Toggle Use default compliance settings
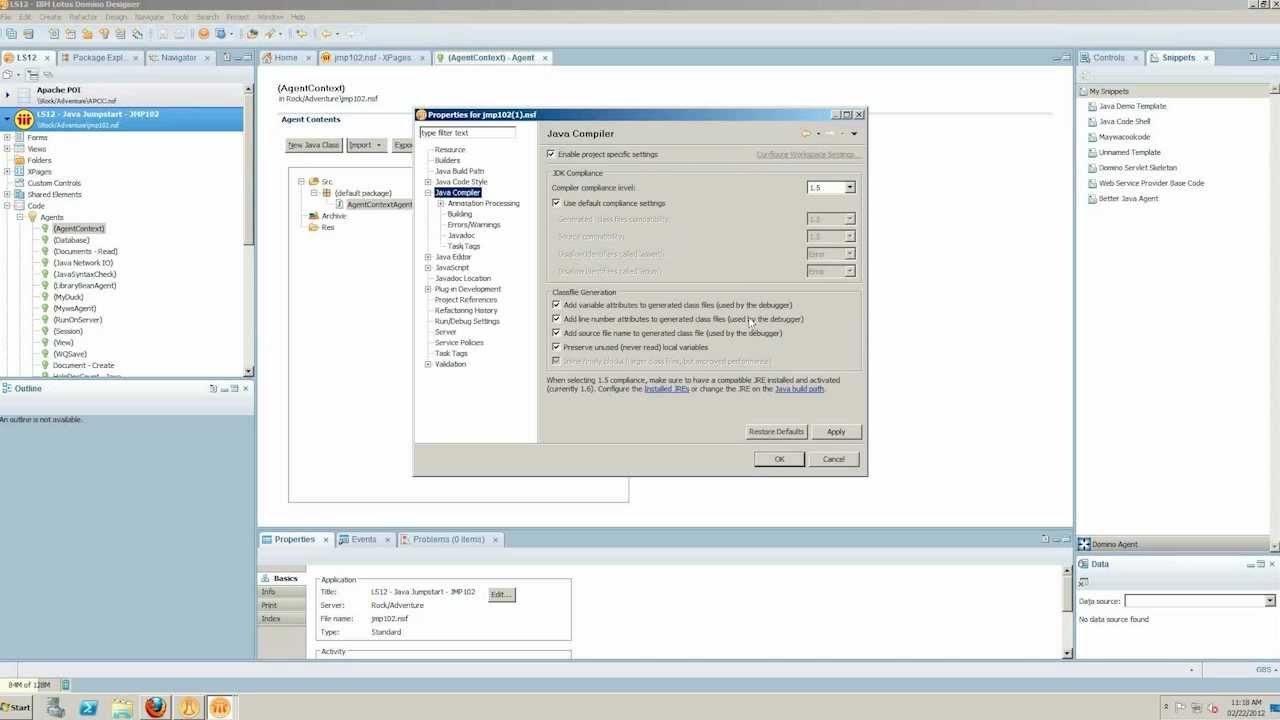The width and height of the screenshot is (1280, 720). (556, 203)
